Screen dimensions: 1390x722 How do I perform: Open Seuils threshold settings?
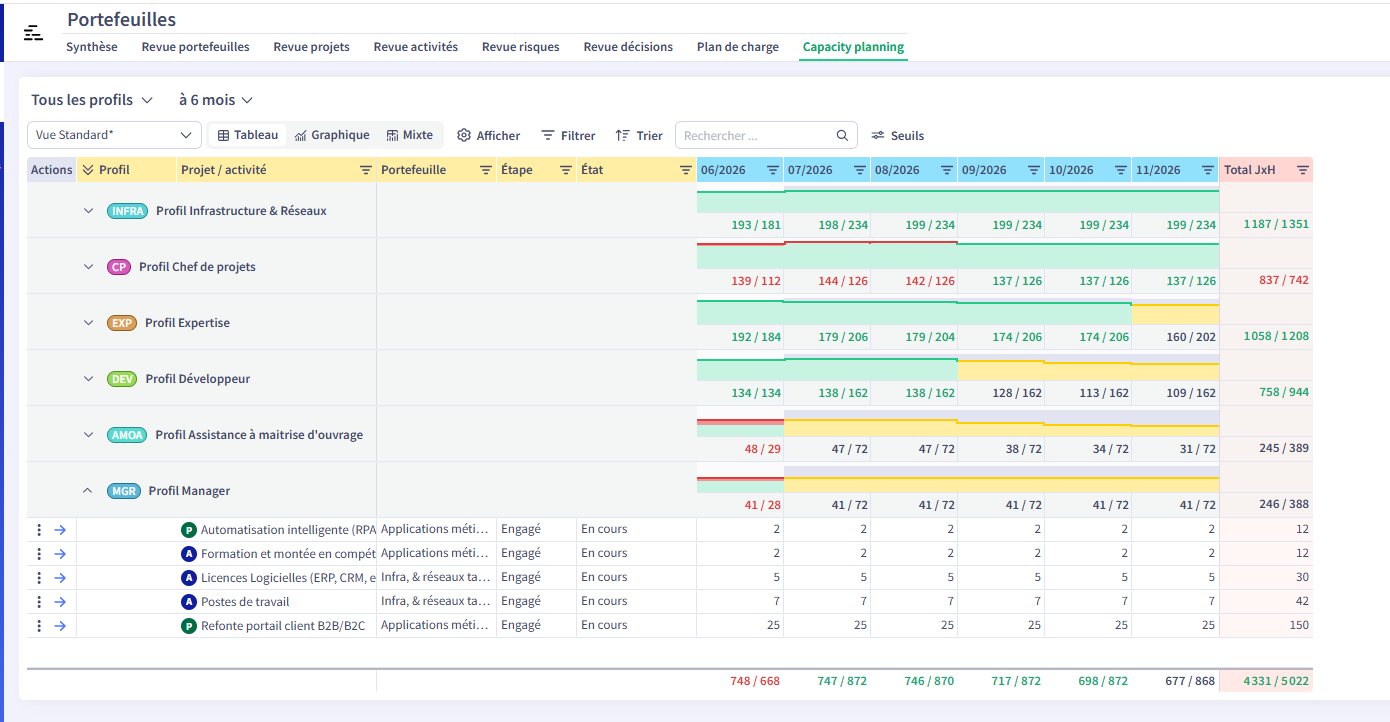[x=897, y=136]
